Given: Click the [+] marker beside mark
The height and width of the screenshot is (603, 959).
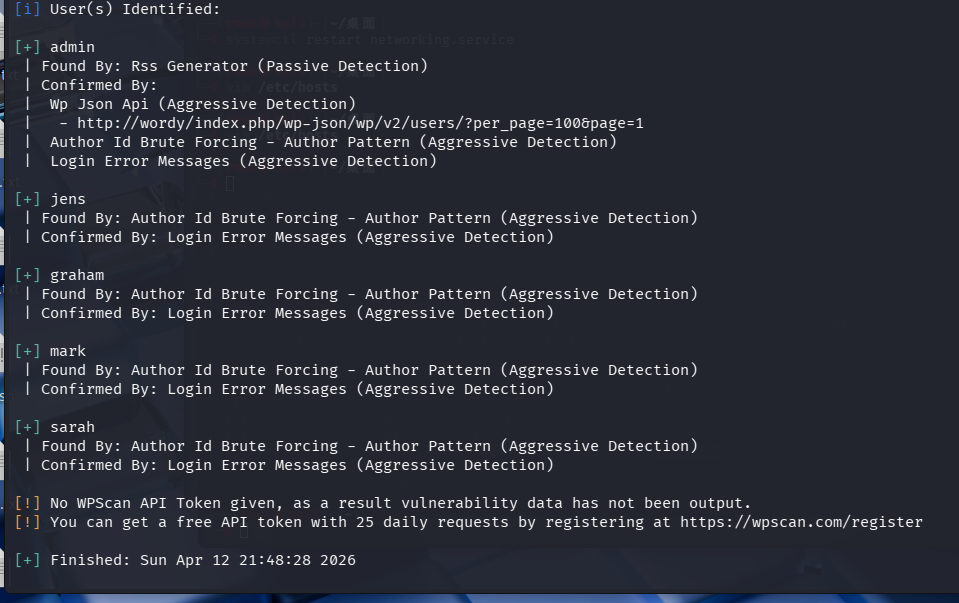Looking at the screenshot, I should [27, 351].
